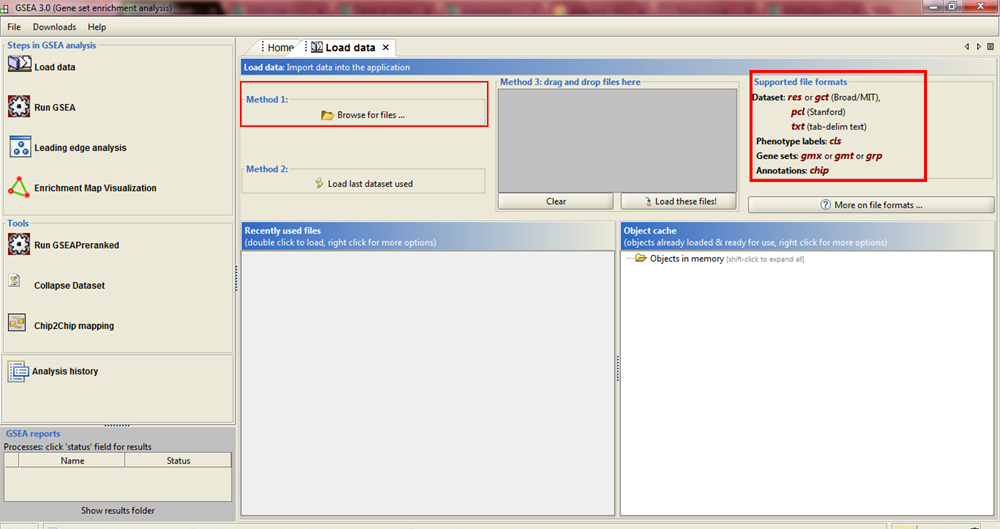Click the Enrichment Map Visualization triangle icon
The image size is (1000, 529).
click(x=19, y=187)
